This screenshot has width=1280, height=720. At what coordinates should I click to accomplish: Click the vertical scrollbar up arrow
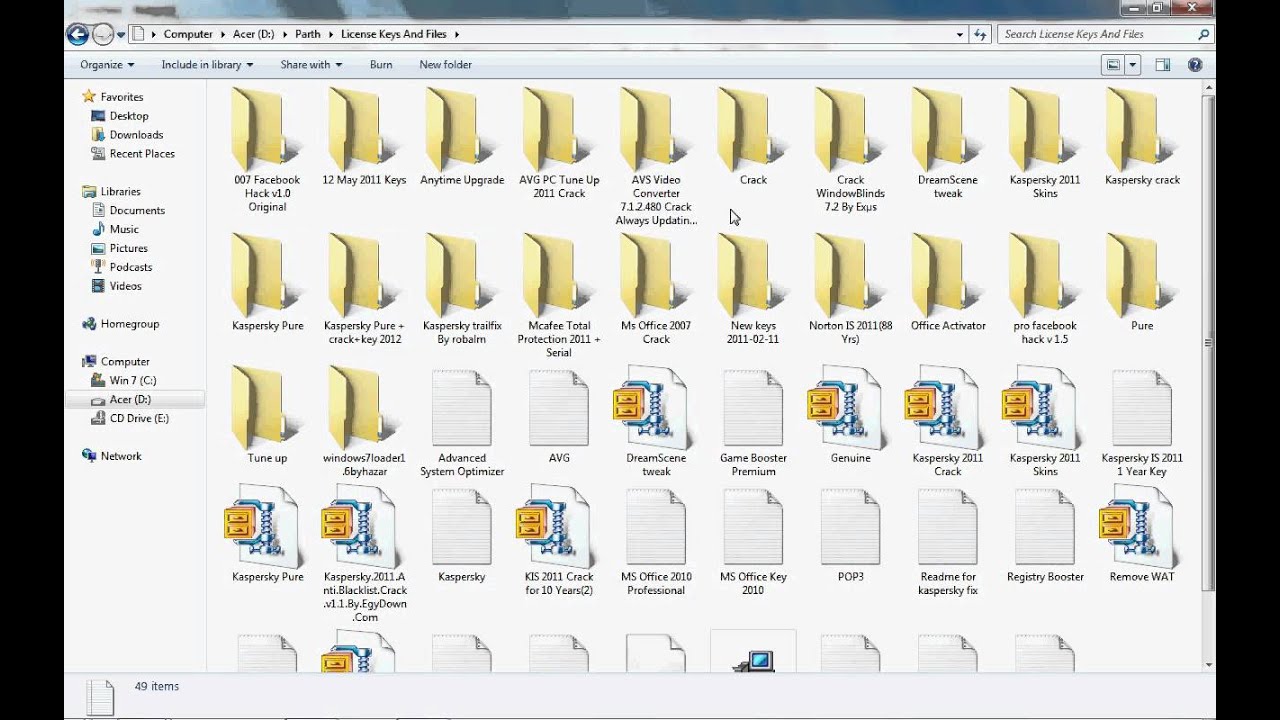[1209, 87]
